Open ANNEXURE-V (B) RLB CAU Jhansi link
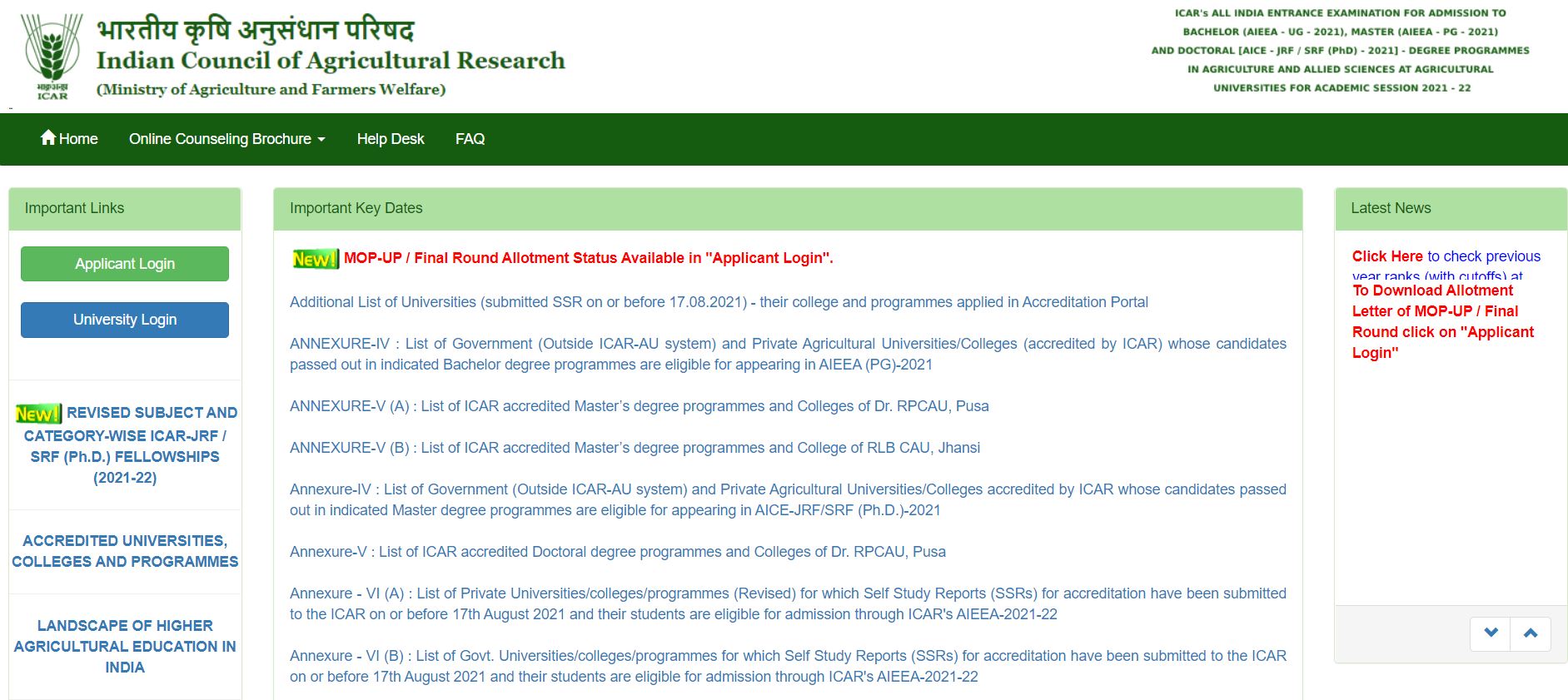Viewport: 1568px width, 700px height. 635,448
